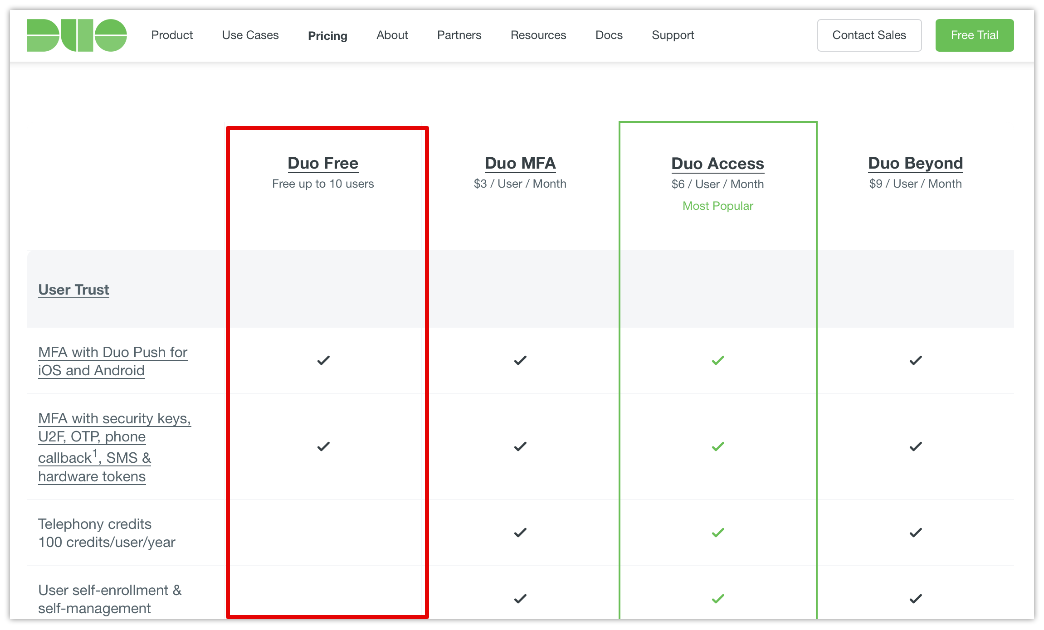
Task: Open the Docs page
Action: (609, 35)
